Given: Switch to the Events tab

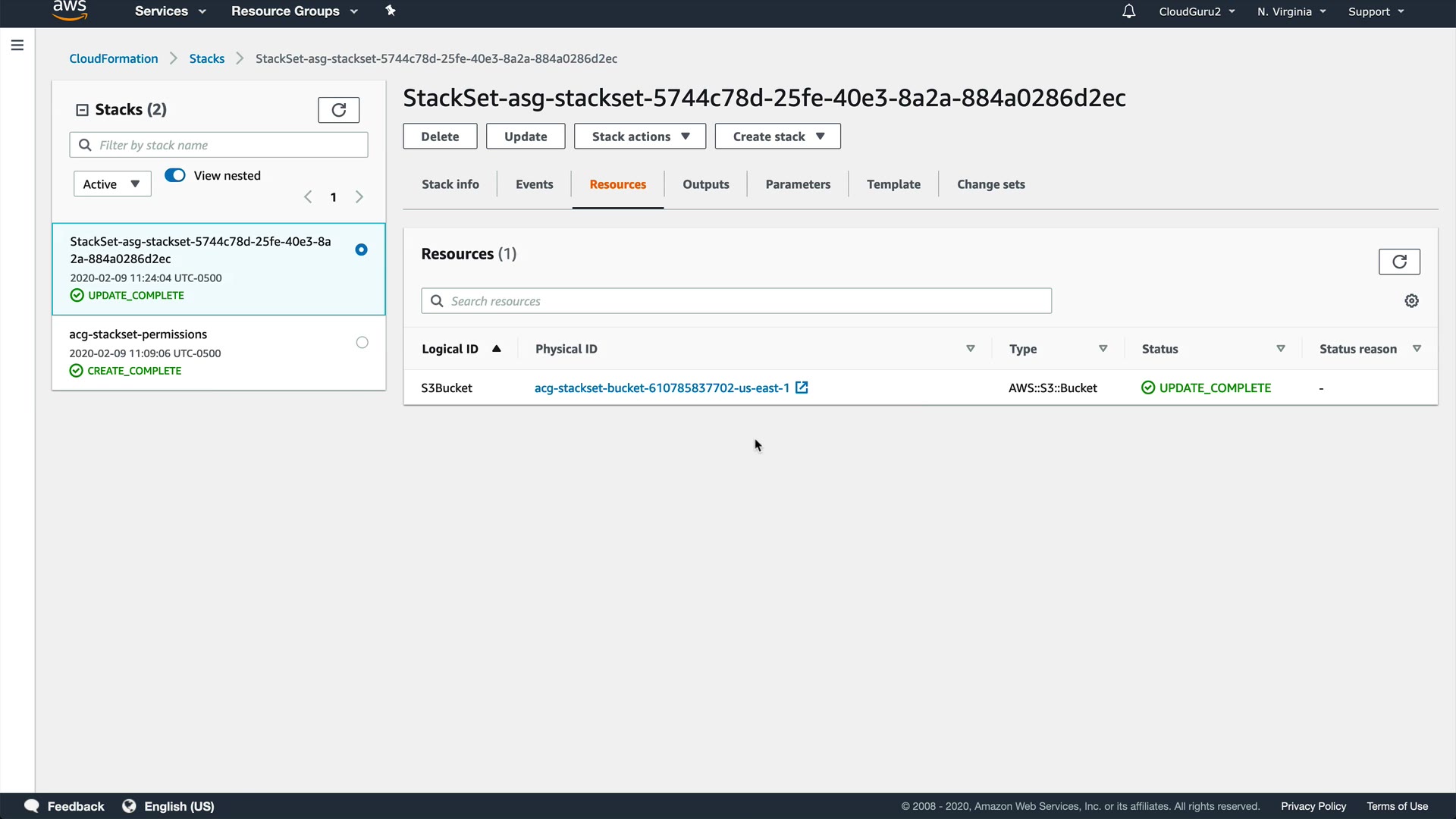Looking at the screenshot, I should pyautogui.click(x=534, y=184).
